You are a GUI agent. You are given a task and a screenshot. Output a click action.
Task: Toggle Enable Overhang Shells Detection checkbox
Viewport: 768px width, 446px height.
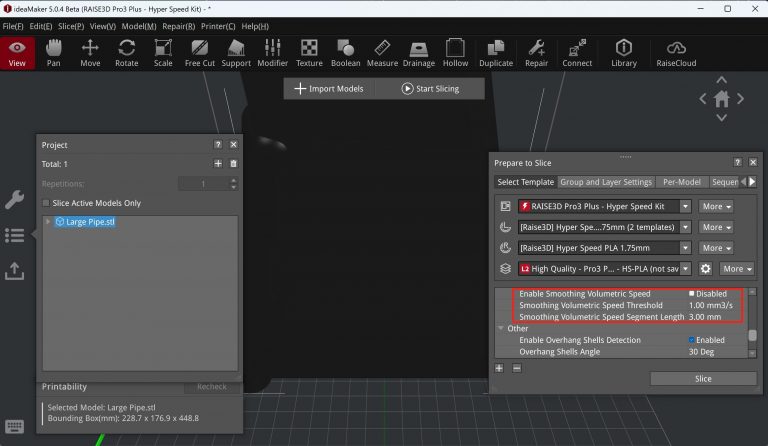(692, 340)
